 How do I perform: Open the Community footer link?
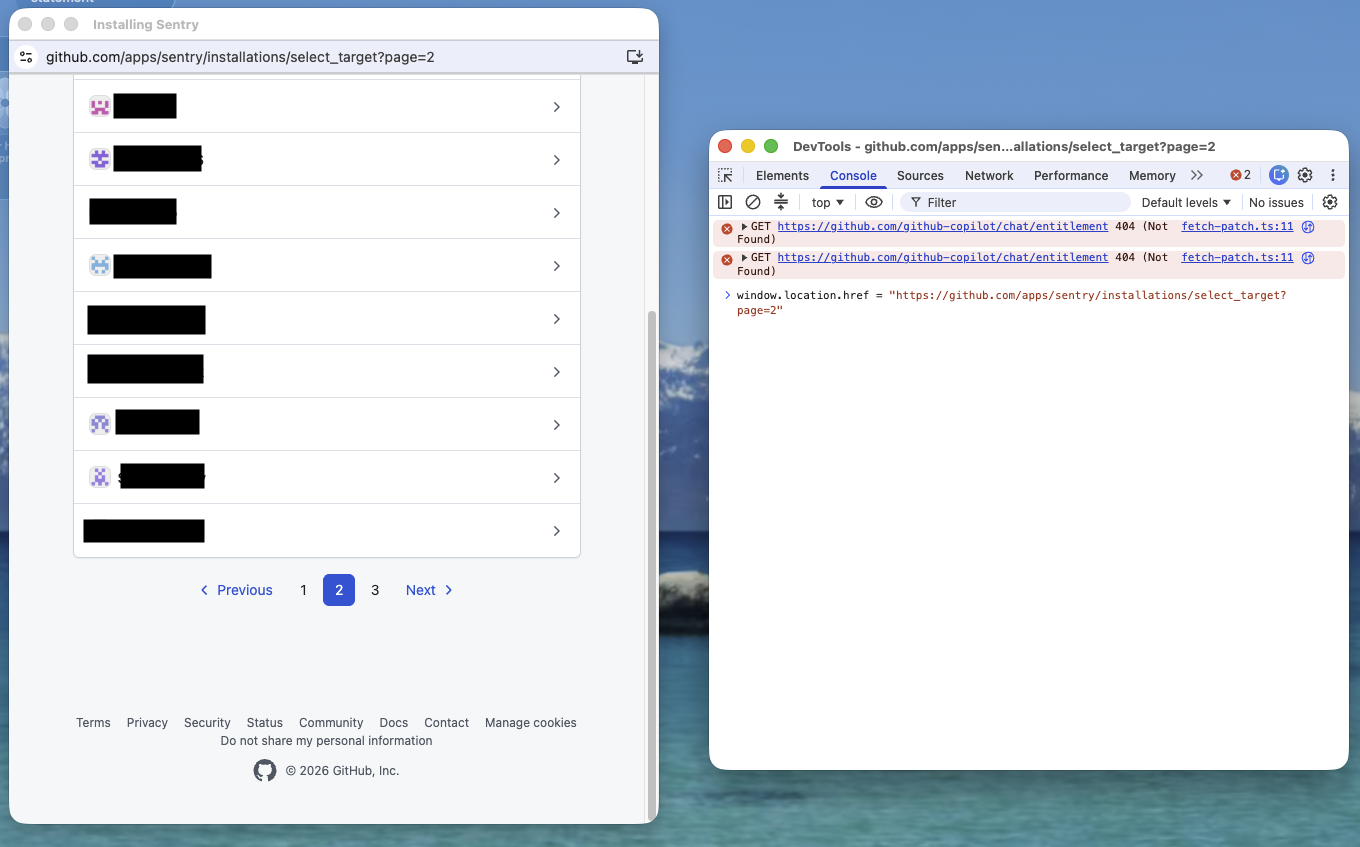[331, 723]
